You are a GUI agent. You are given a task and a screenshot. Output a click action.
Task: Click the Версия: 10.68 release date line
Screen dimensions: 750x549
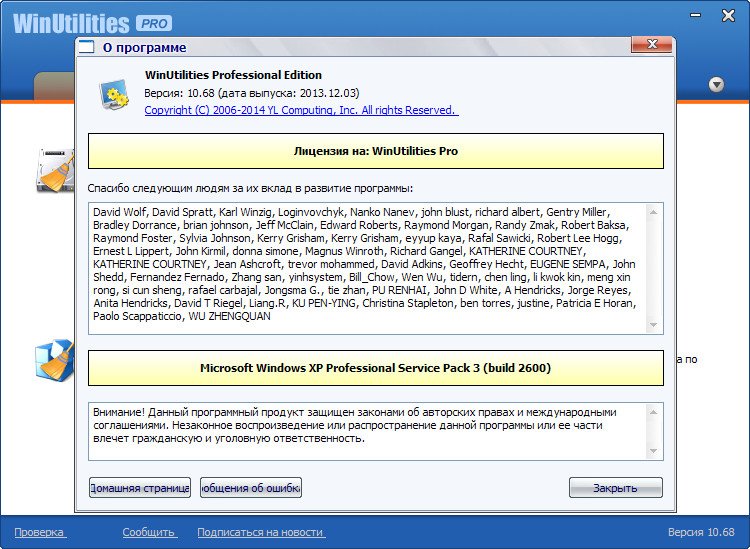tap(252, 93)
